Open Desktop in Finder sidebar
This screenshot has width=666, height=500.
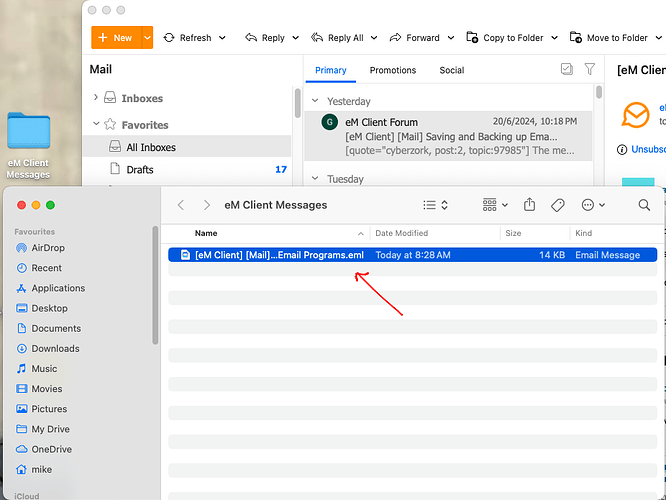click(x=42, y=308)
